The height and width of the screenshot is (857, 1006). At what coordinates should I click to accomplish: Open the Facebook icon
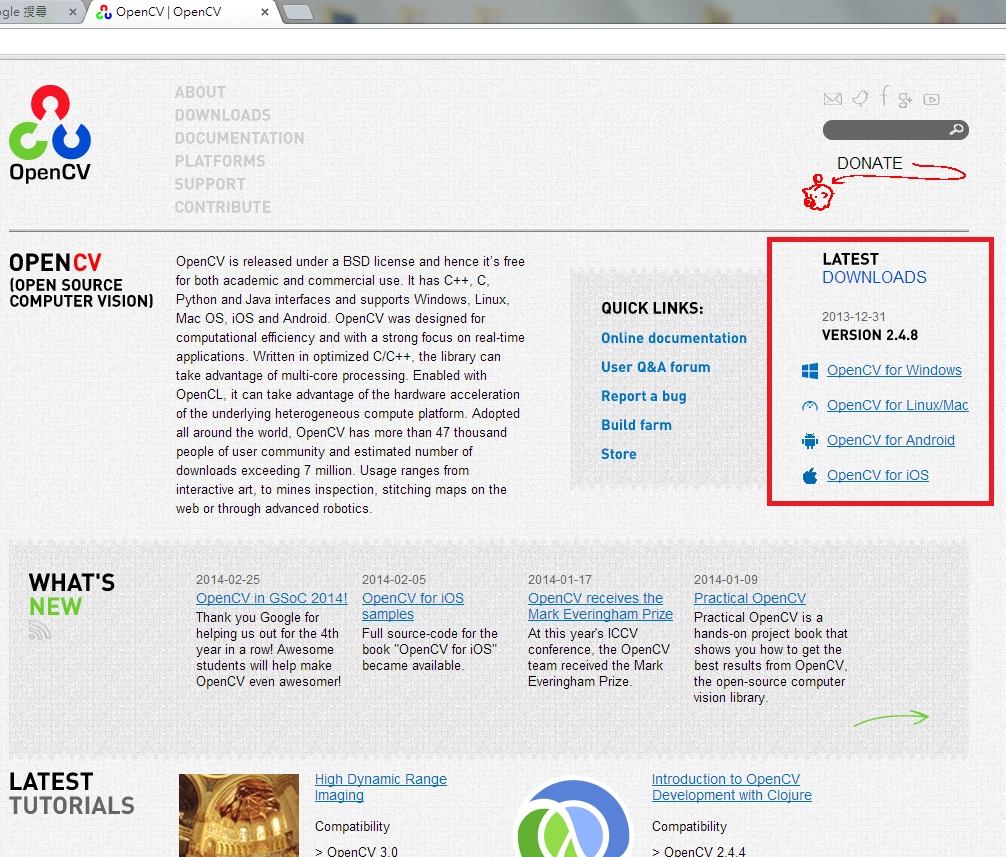[884, 96]
